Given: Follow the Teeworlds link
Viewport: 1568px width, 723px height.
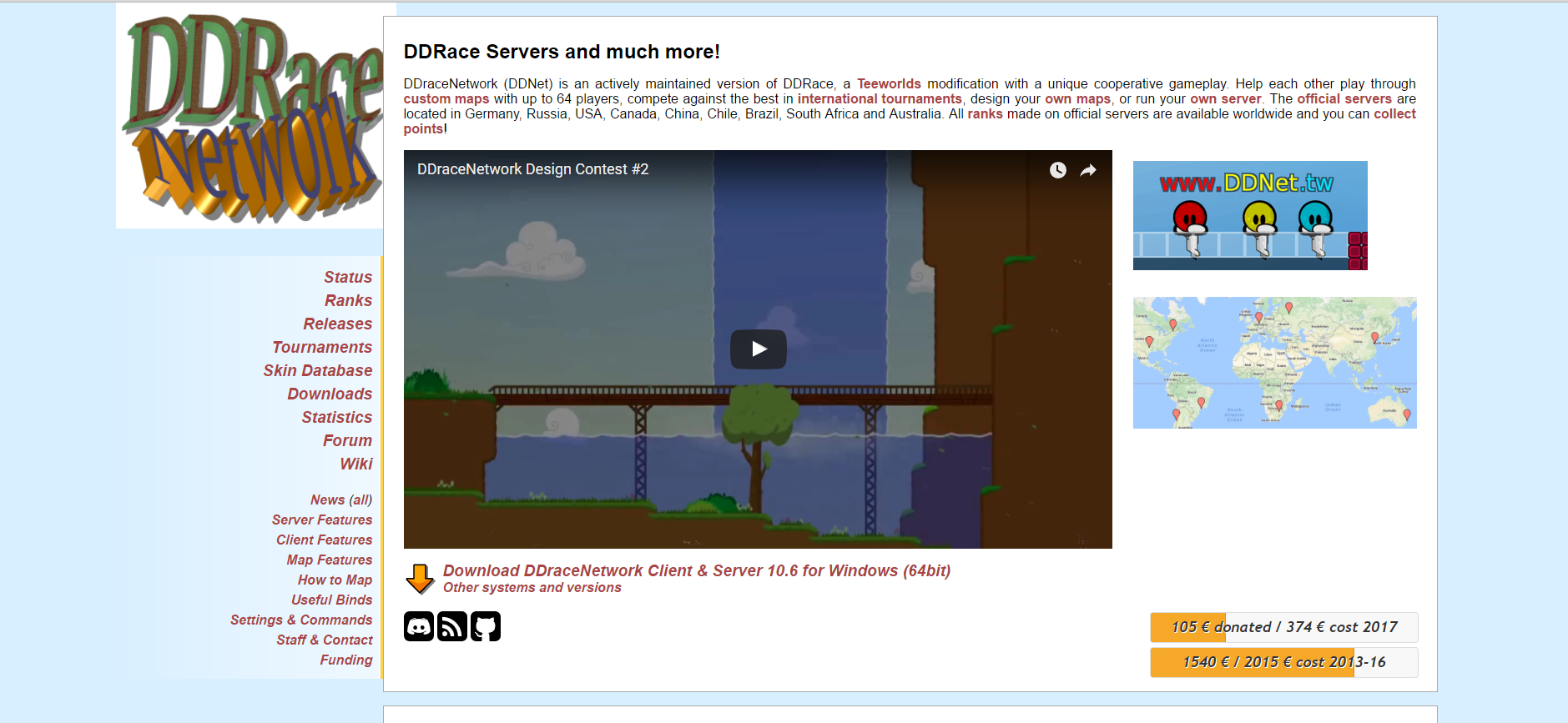Looking at the screenshot, I should tap(889, 83).
